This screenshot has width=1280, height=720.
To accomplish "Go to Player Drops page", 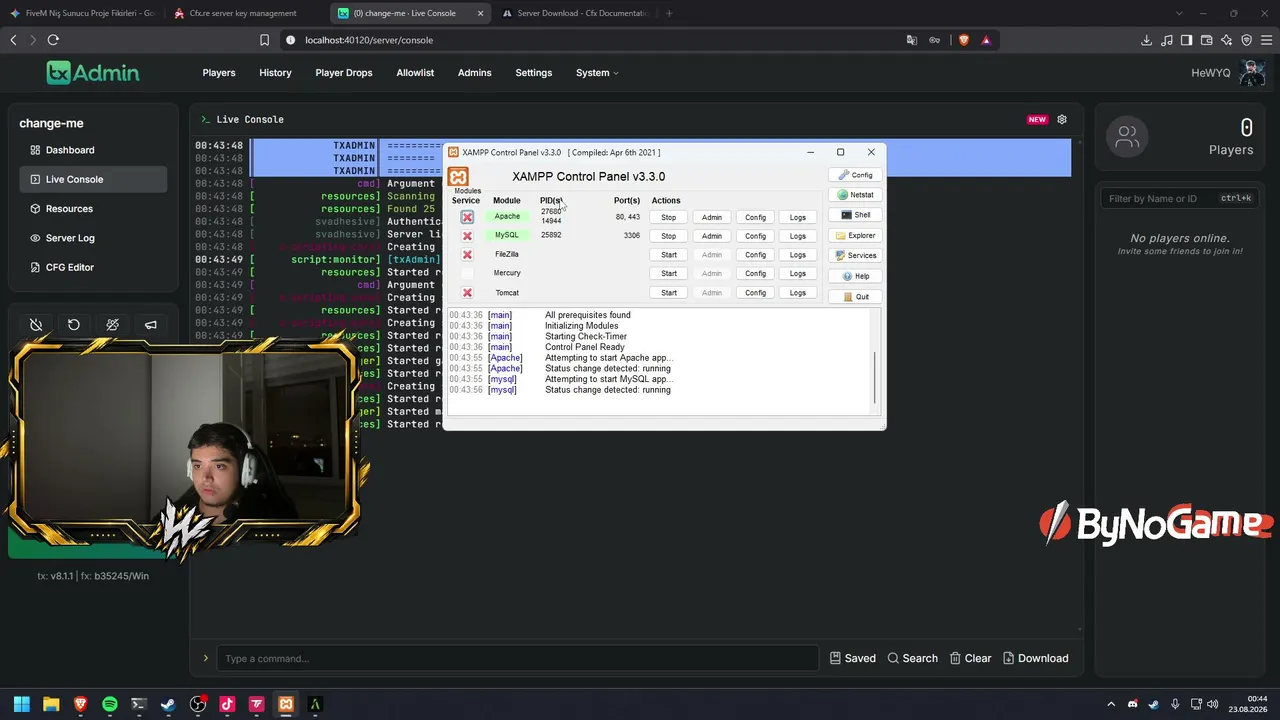I will 344,73.
